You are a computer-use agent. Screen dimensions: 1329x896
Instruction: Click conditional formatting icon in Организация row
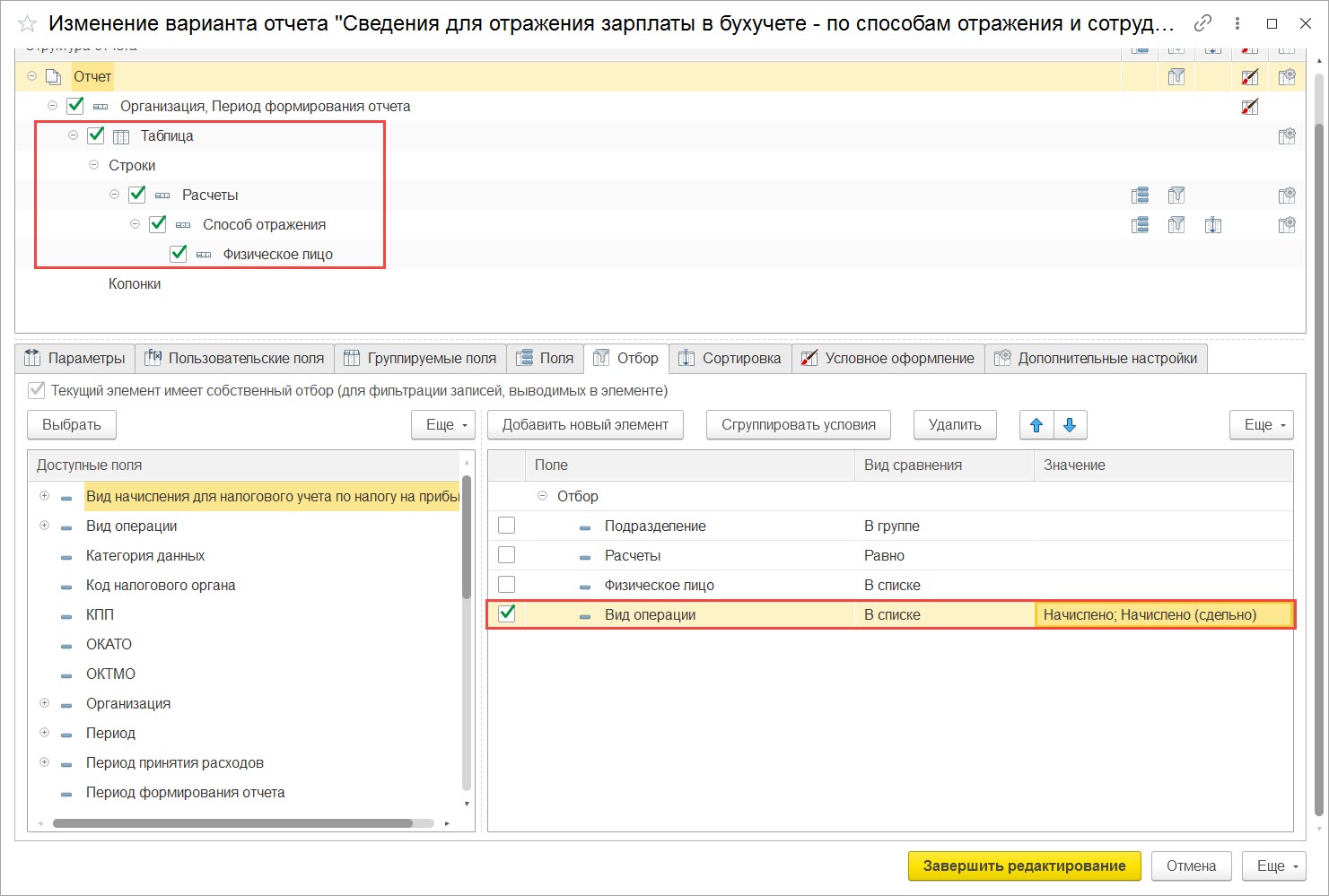click(x=1249, y=107)
